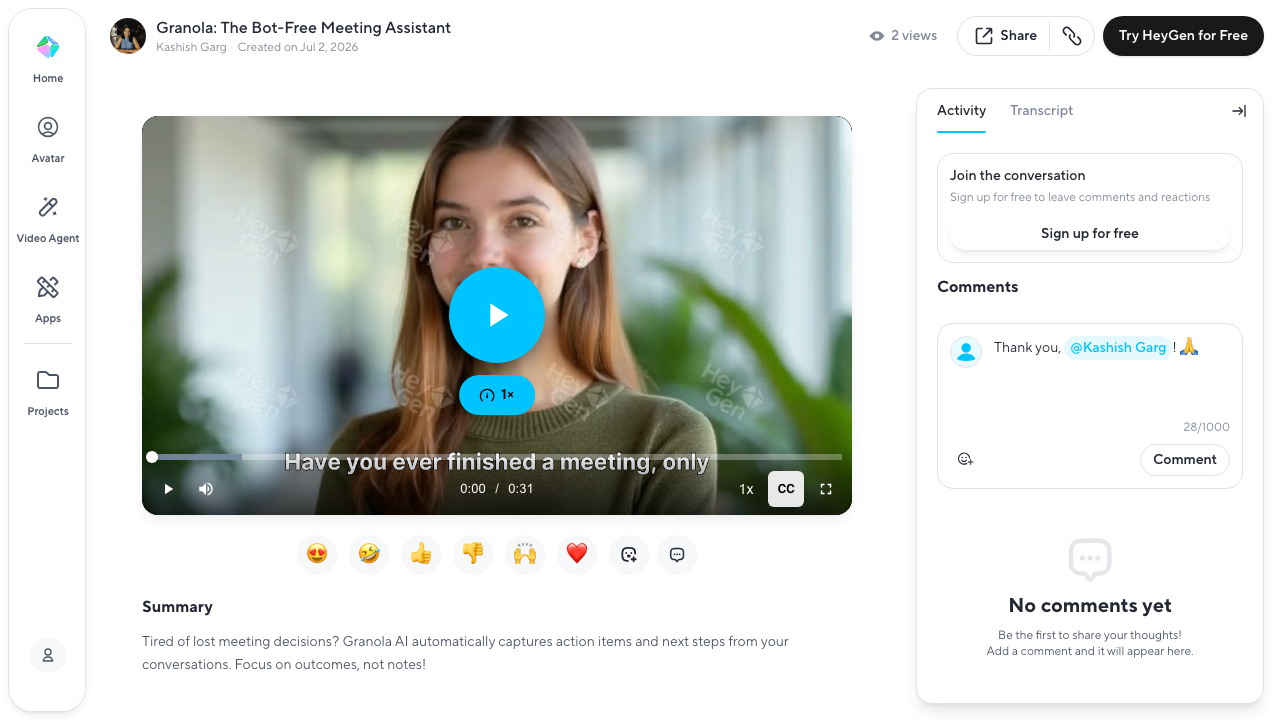1280x720 pixels.
Task: Mute the video volume
Action: [206, 489]
